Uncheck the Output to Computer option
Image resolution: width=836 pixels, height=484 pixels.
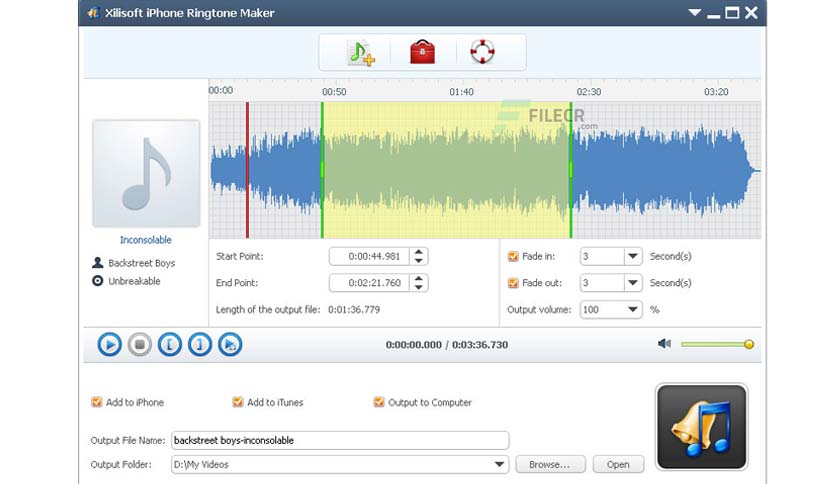click(x=379, y=402)
